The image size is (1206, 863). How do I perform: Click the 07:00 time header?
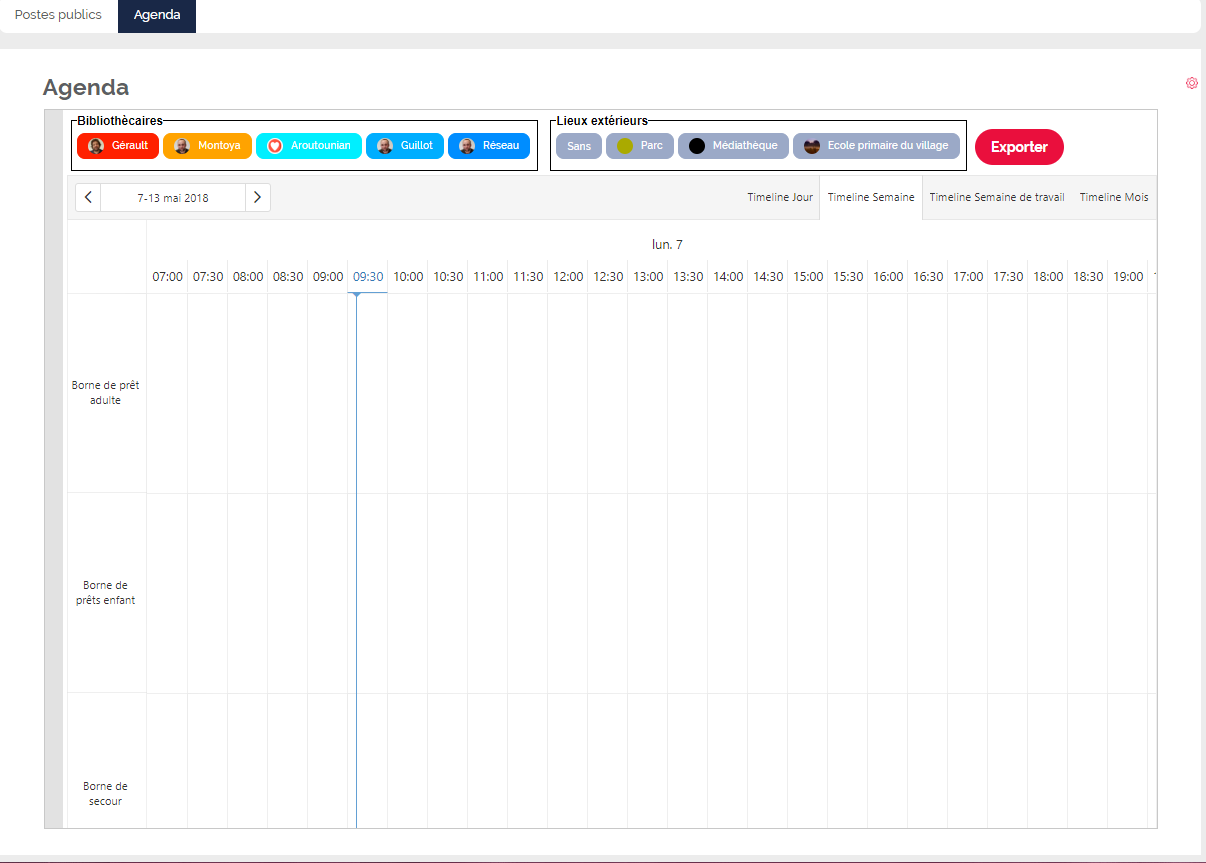(x=167, y=277)
